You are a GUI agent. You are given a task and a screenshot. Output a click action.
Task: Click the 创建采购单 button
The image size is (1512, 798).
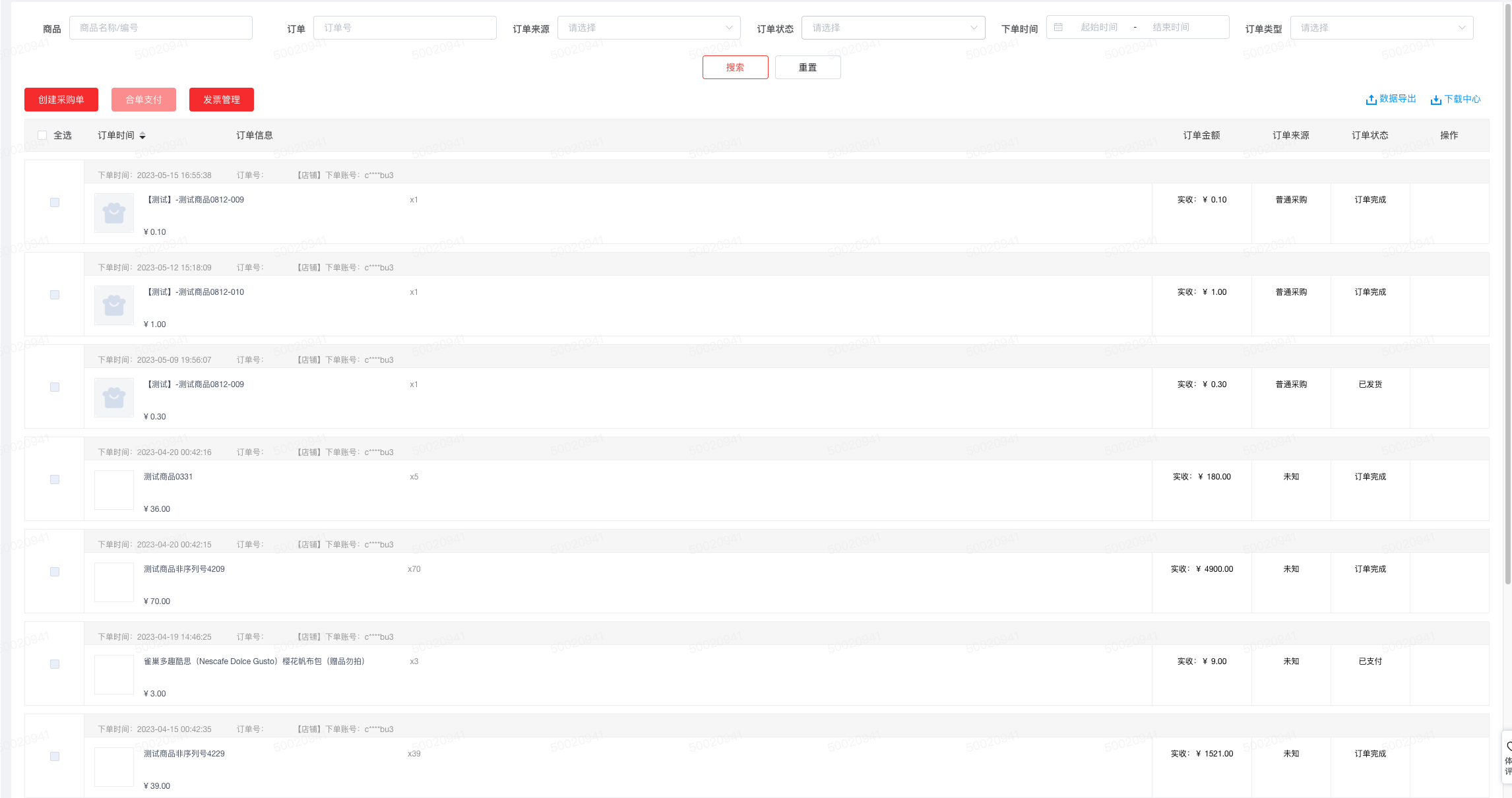pos(61,100)
